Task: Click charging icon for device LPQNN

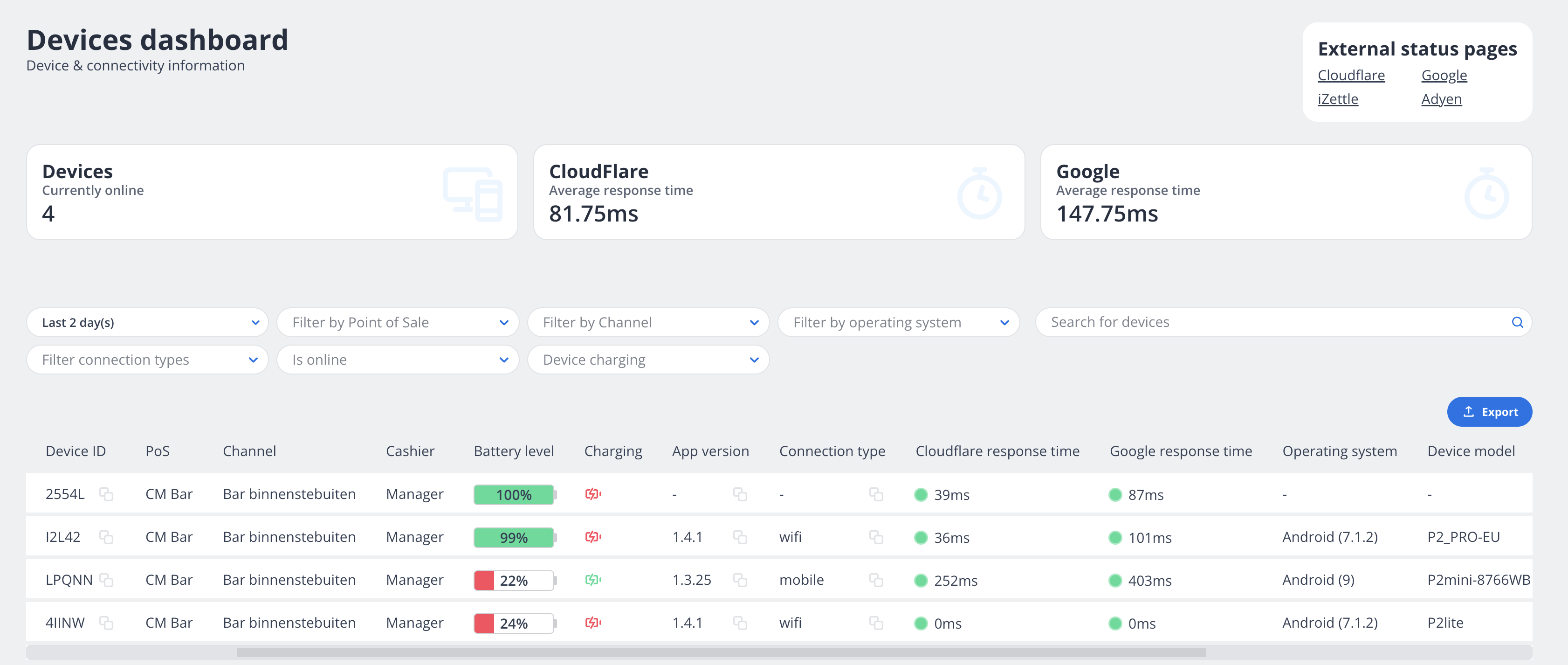Action: click(x=593, y=580)
